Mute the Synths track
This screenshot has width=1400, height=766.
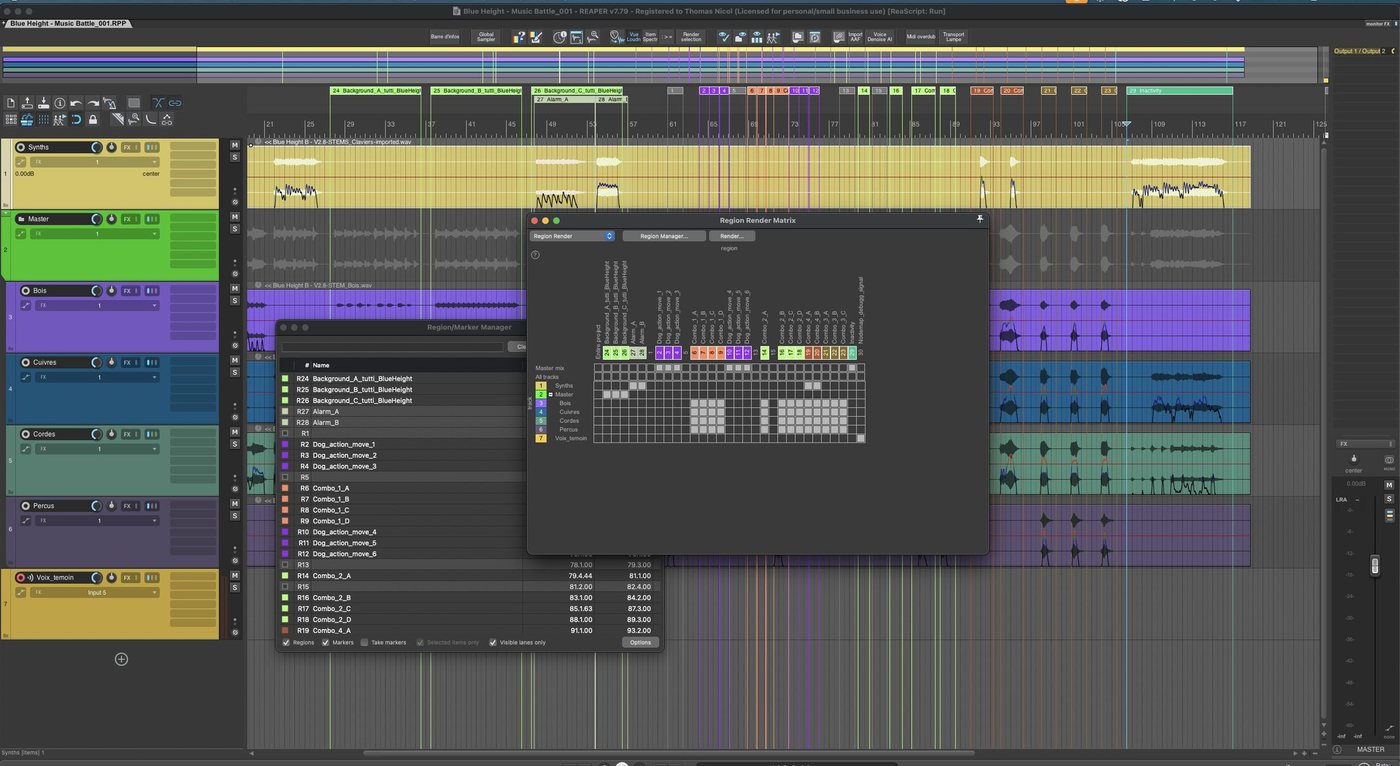point(235,145)
